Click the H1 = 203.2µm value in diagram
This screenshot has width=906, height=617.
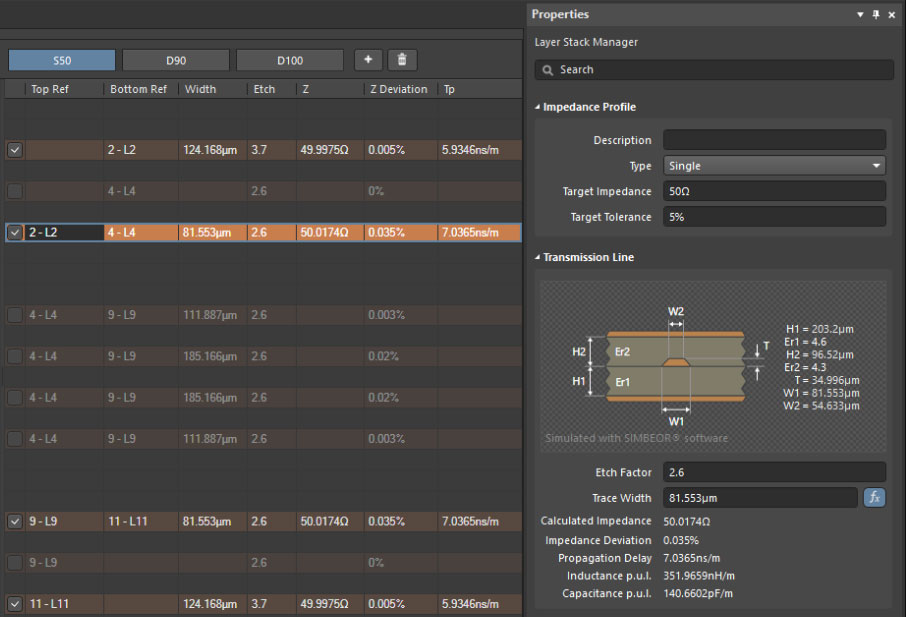click(x=819, y=329)
